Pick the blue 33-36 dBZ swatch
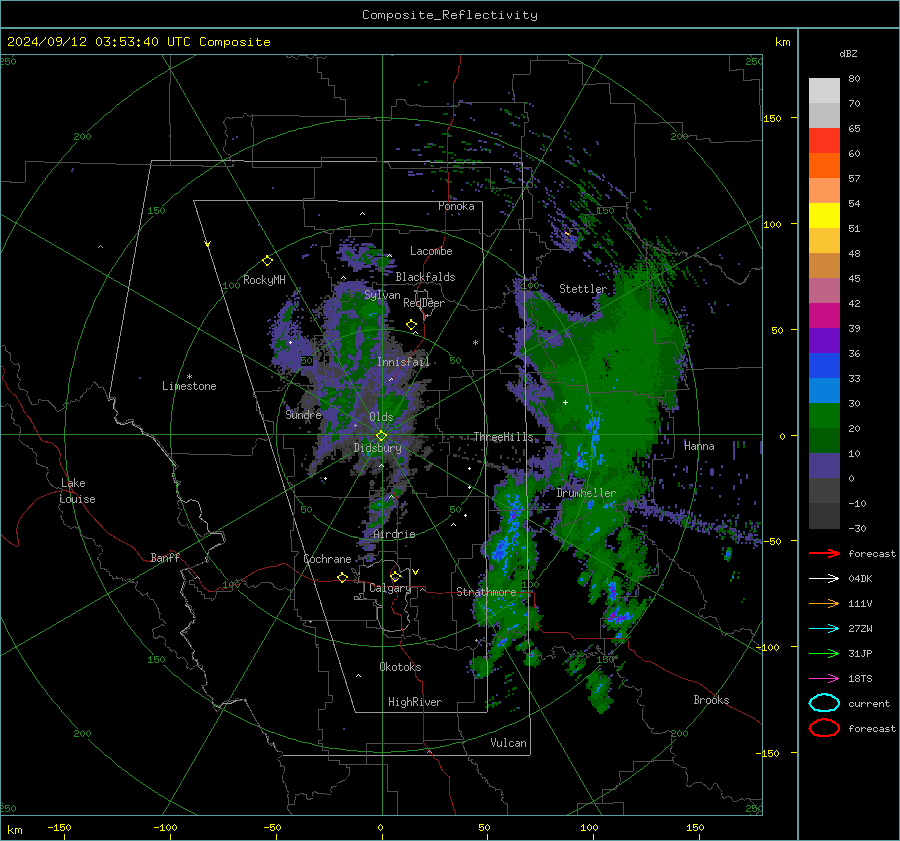900x841 pixels. pyautogui.click(x=824, y=365)
